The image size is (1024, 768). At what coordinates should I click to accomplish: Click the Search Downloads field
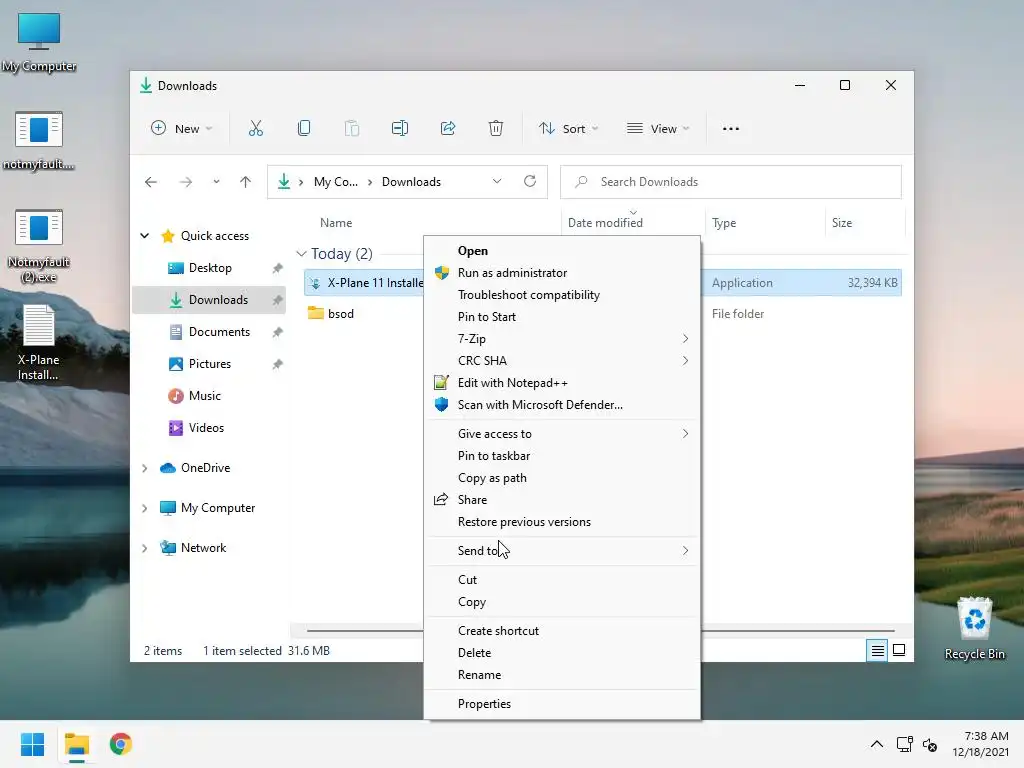pos(731,182)
